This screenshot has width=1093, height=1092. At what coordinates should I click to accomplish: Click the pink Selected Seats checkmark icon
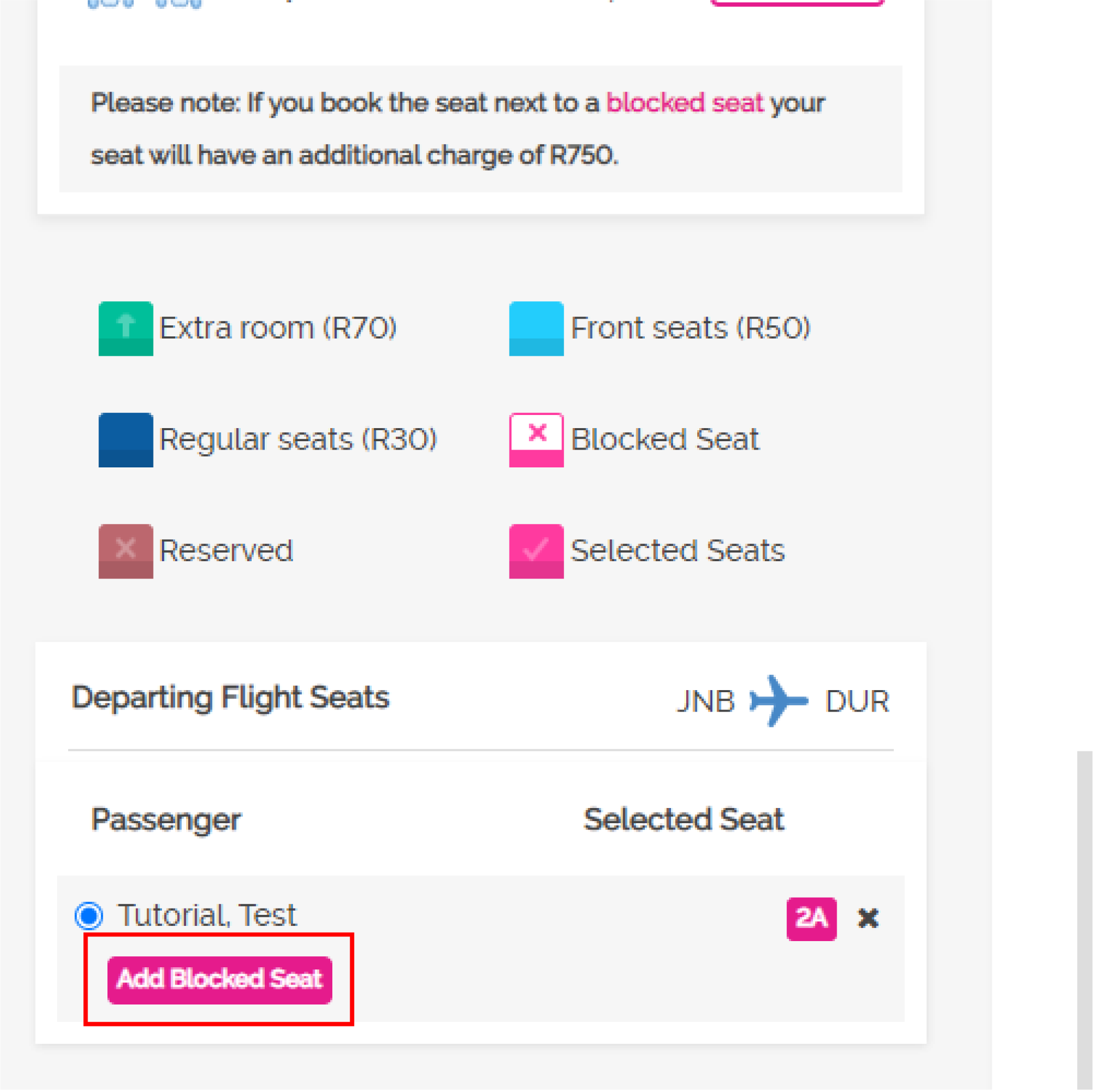tap(536, 551)
